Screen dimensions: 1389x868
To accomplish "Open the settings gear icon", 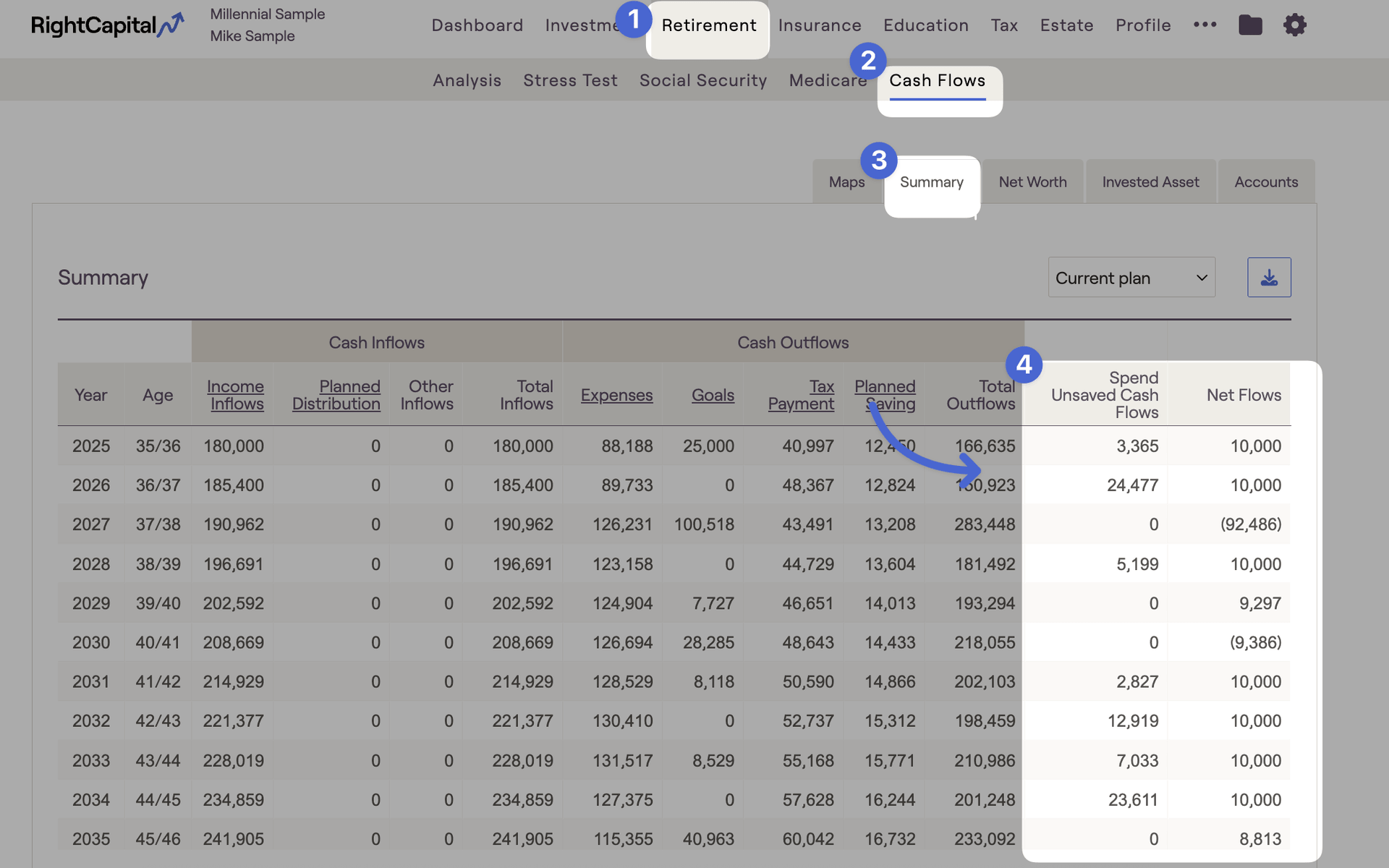I will (1294, 25).
